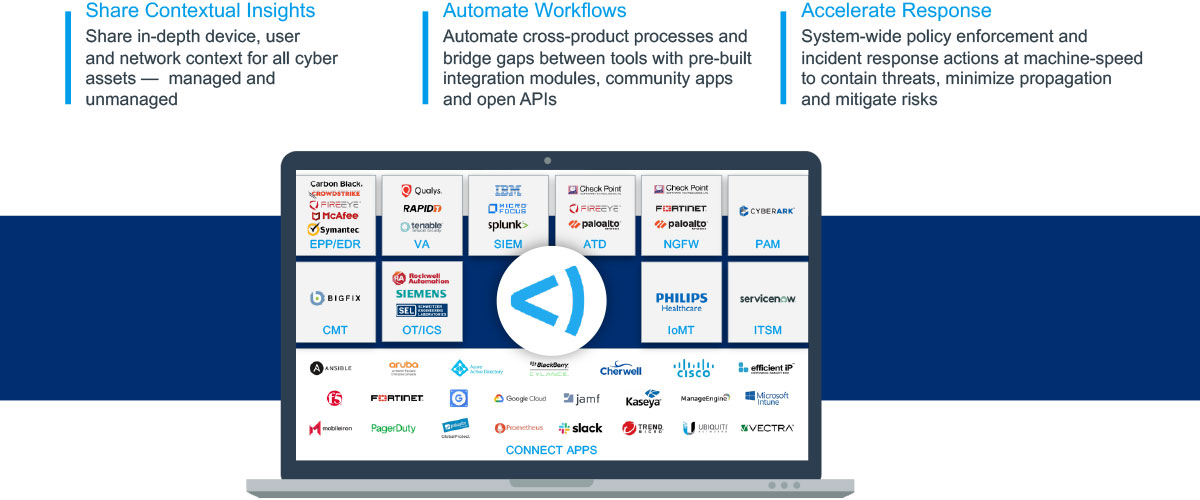Image resolution: width=1200 pixels, height=500 pixels.
Task: Click the FireEye logo in EPP/EDR tile
Action: (335, 204)
